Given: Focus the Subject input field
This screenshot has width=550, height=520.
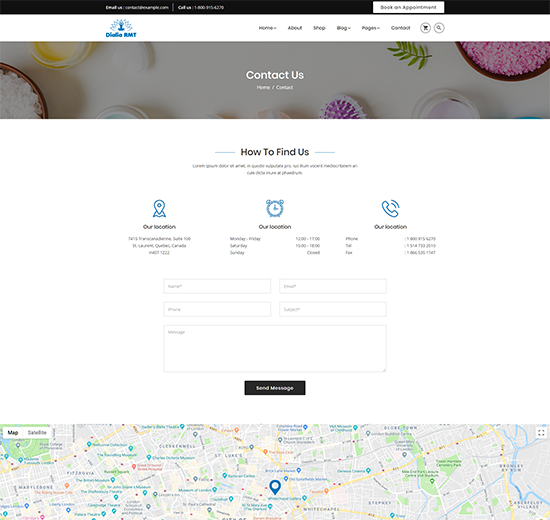Looking at the screenshot, I should click(333, 309).
